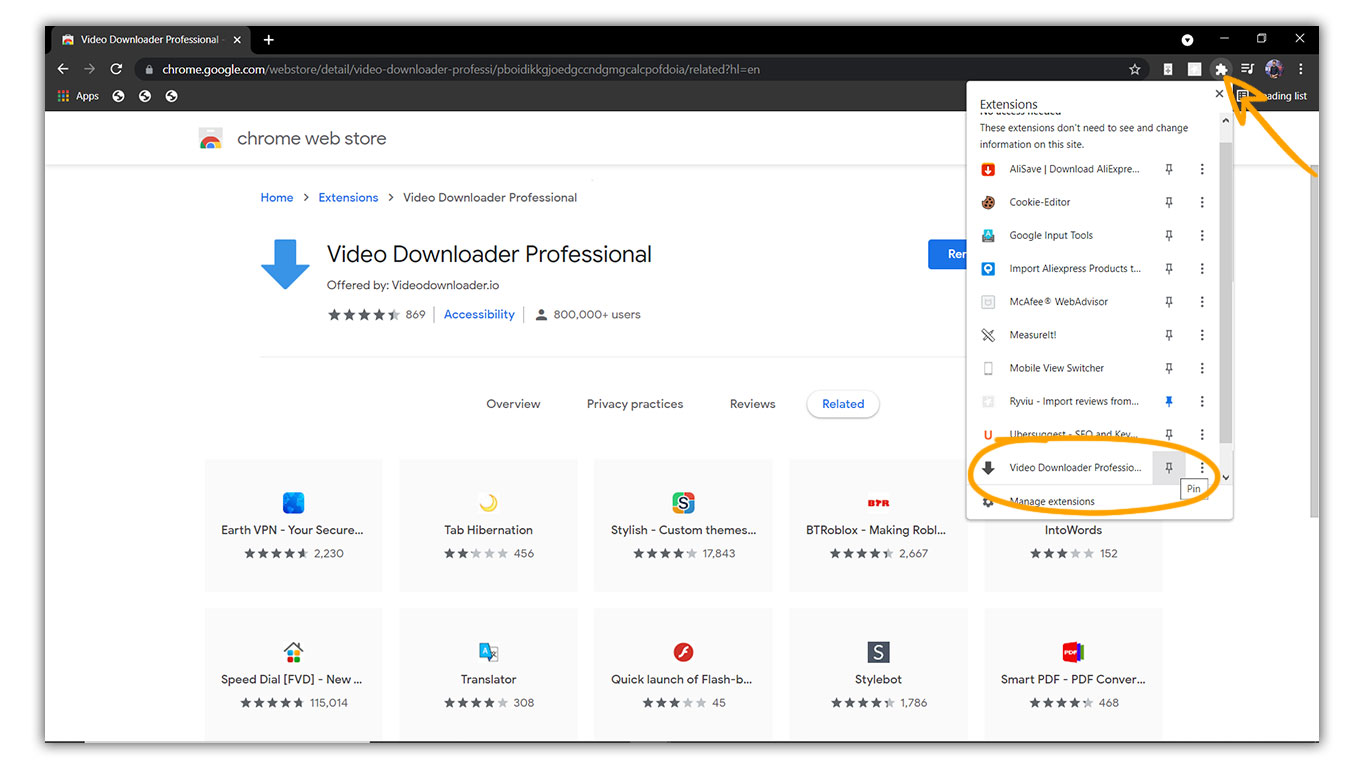Viewport: 1366px width, 768px height.
Task: Open more actions for Cookie-Editor
Action: (x=1202, y=202)
